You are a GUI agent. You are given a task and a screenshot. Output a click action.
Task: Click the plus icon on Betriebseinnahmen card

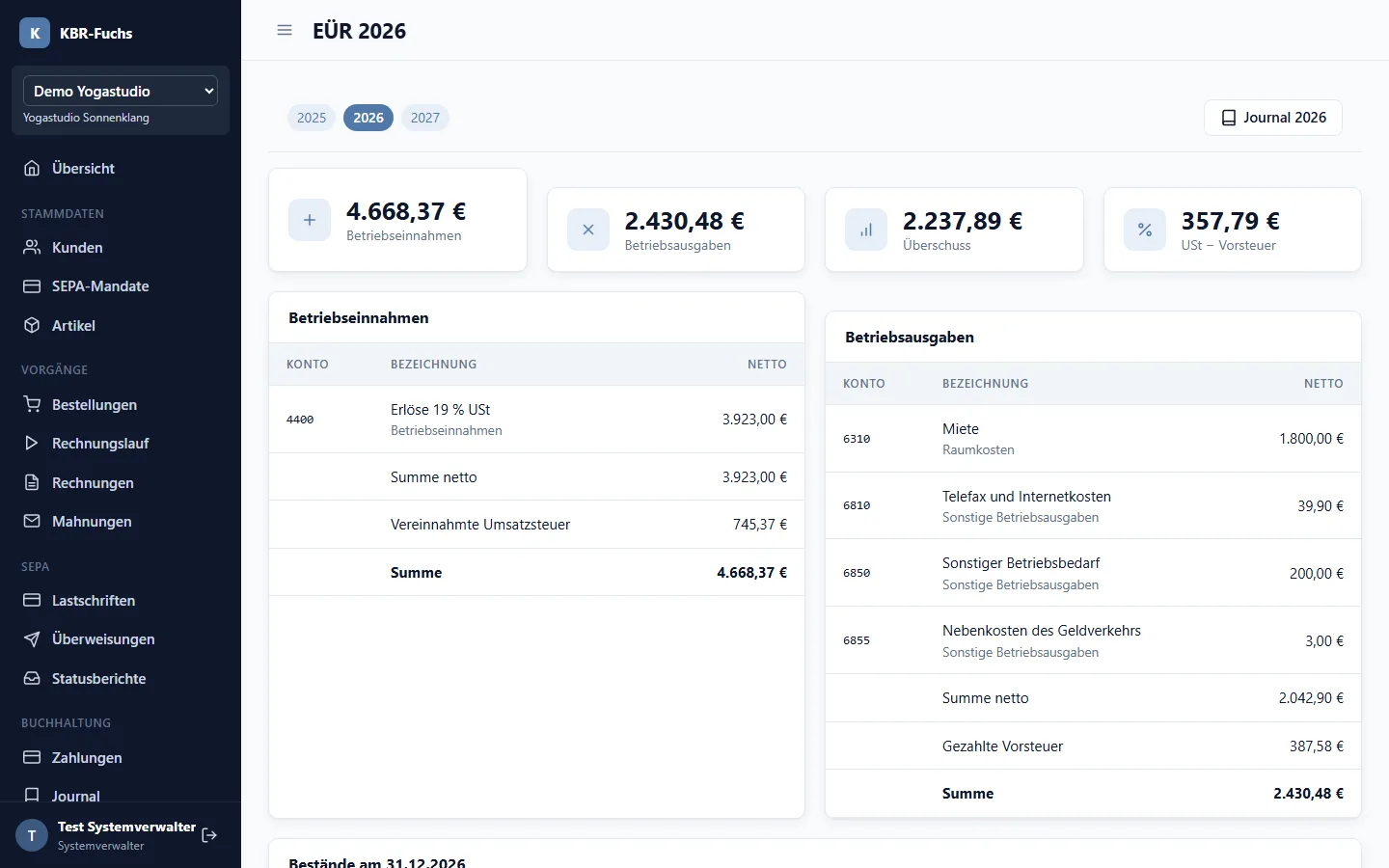coord(310,220)
